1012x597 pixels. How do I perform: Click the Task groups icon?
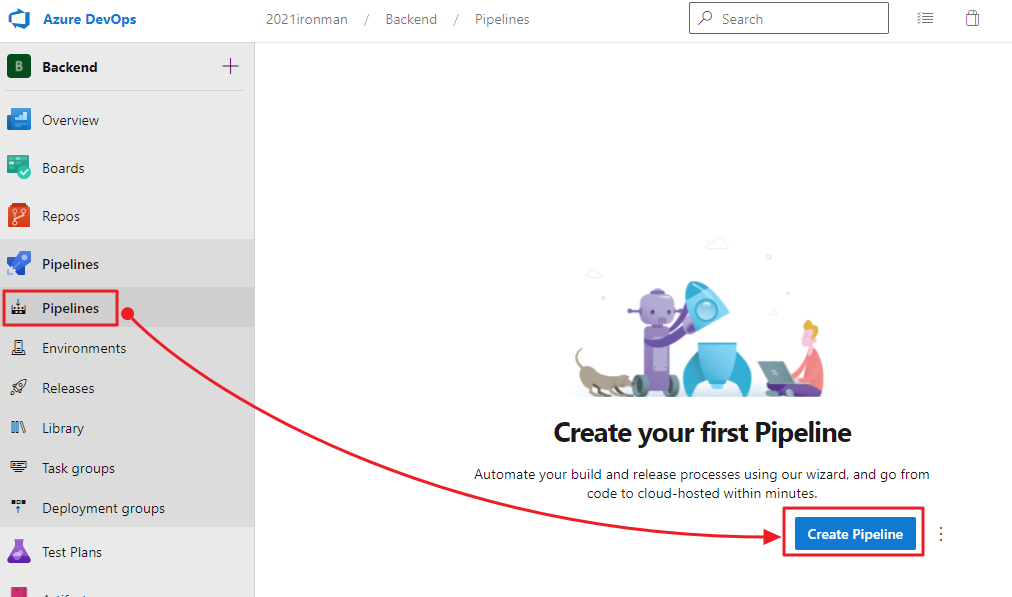[19, 467]
